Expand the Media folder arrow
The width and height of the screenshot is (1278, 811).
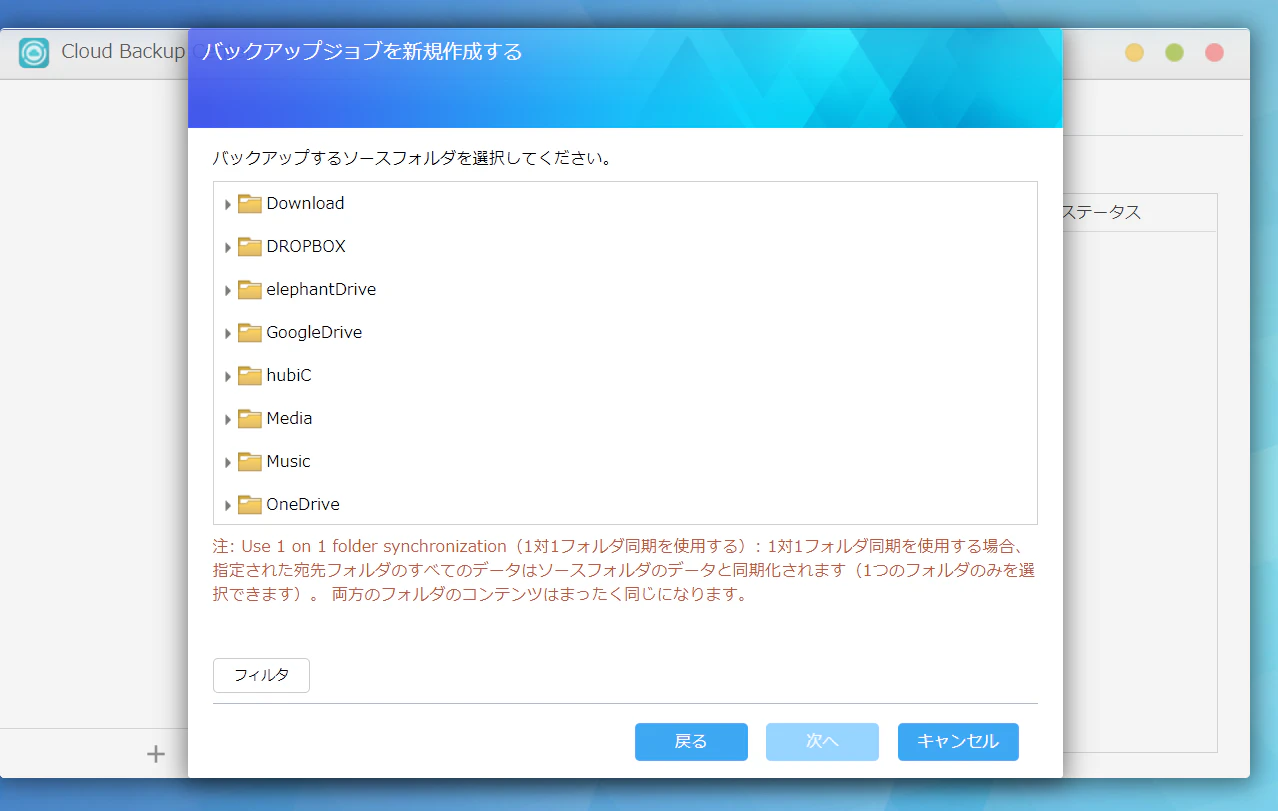pyautogui.click(x=228, y=420)
